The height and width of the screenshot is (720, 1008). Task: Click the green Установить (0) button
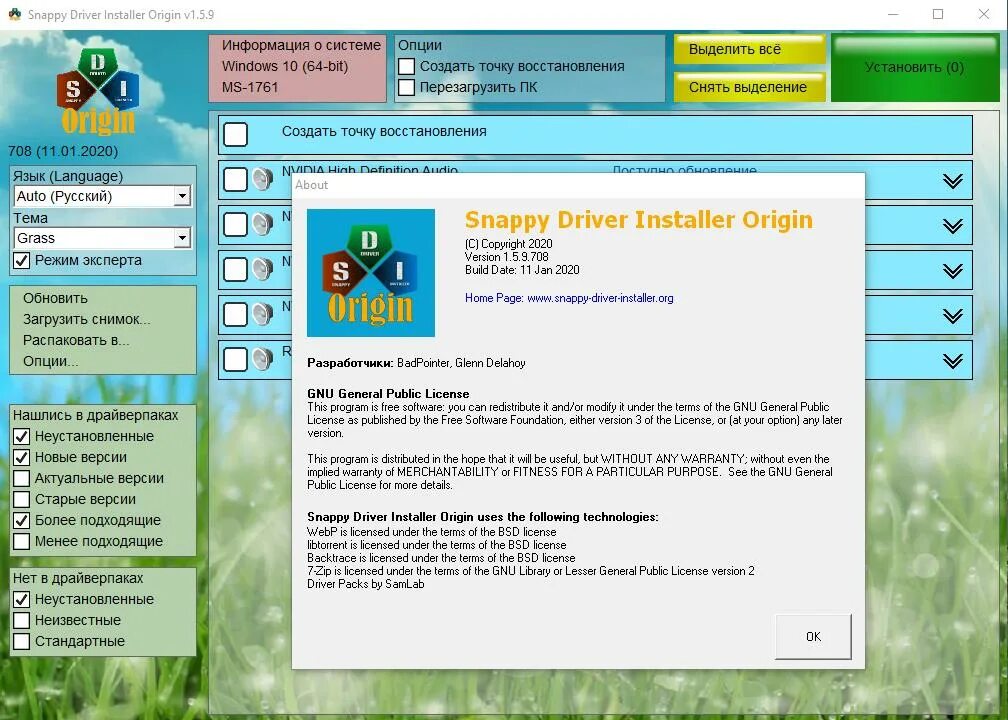click(x=915, y=68)
